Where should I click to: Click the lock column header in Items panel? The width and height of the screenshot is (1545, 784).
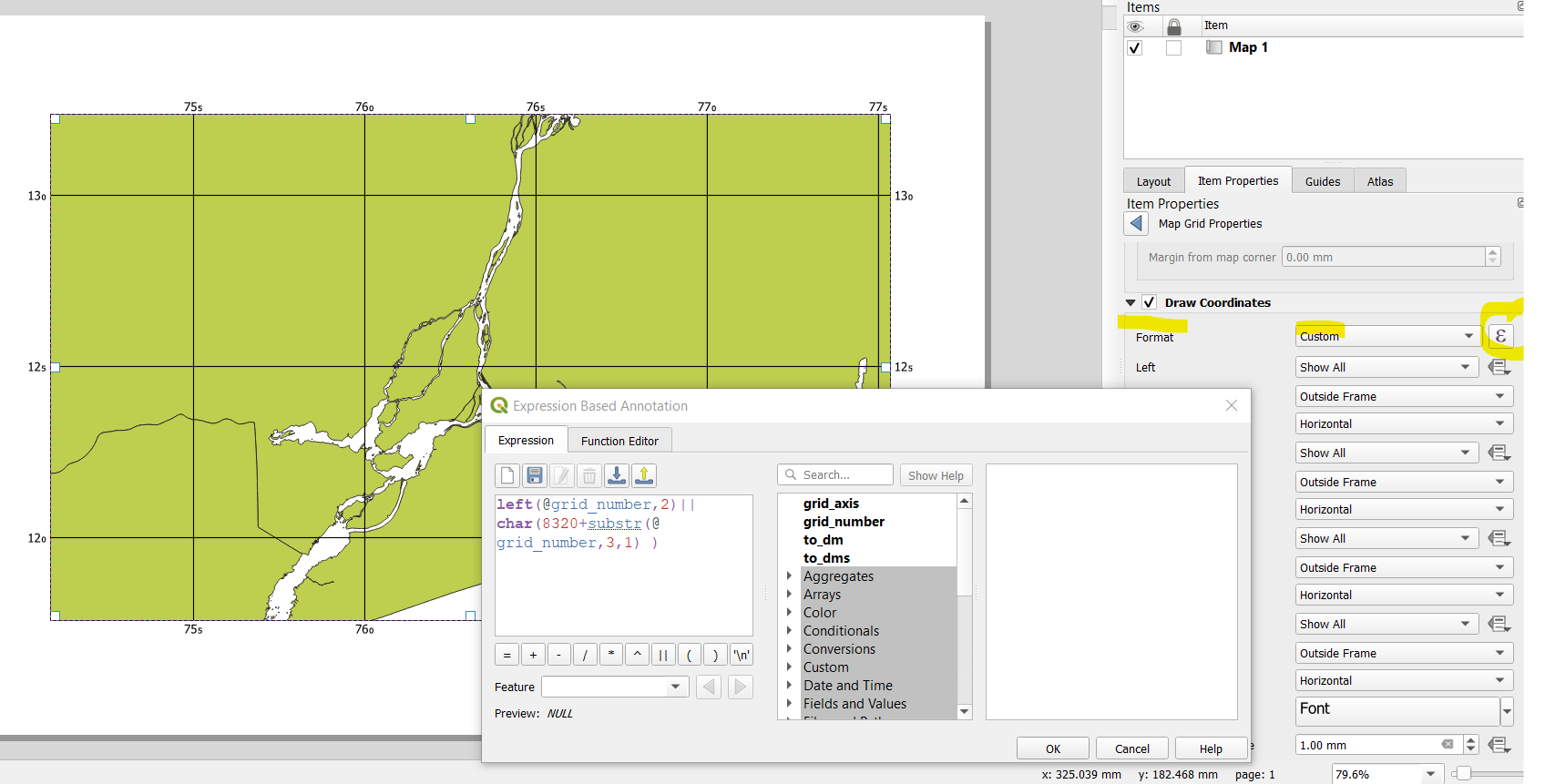1174,26
